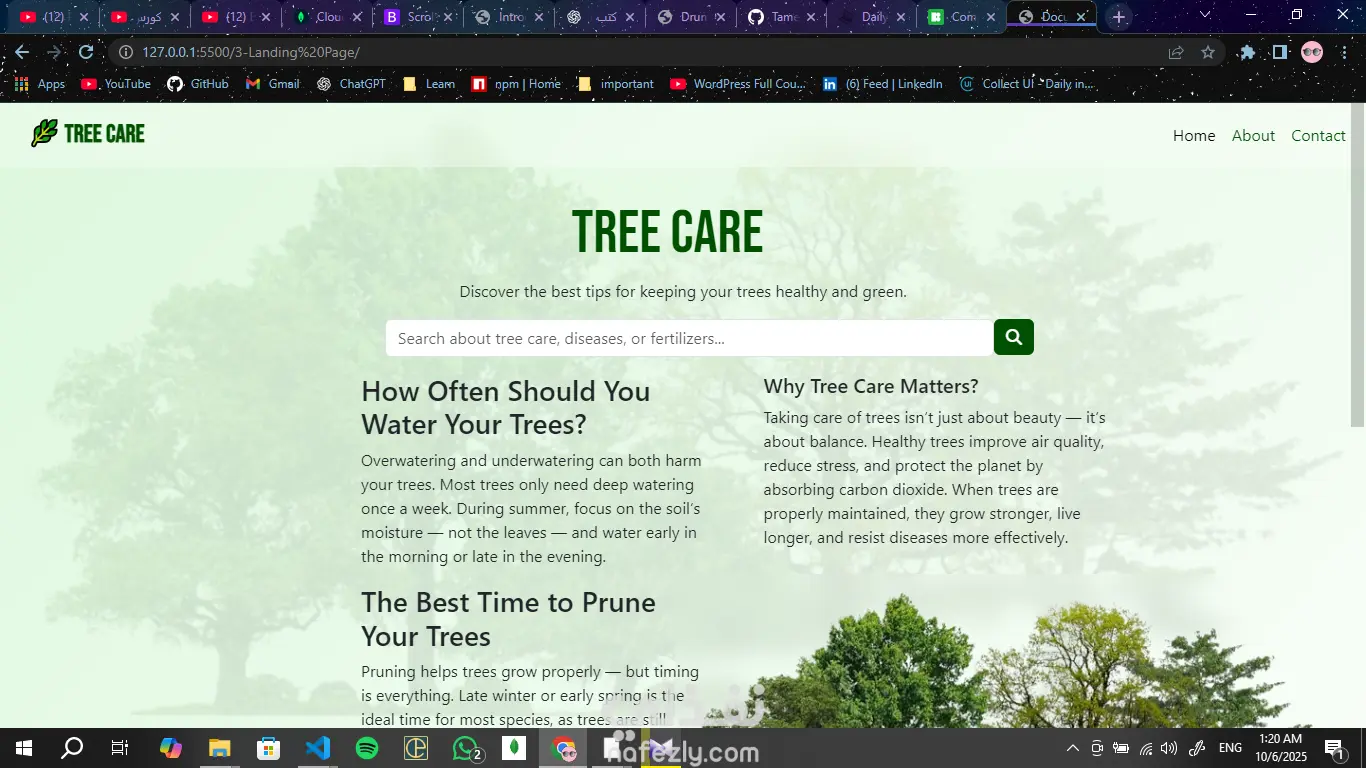1366x768 pixels.
Task: Toggle the browser side panel
Action: (1279, 52)
